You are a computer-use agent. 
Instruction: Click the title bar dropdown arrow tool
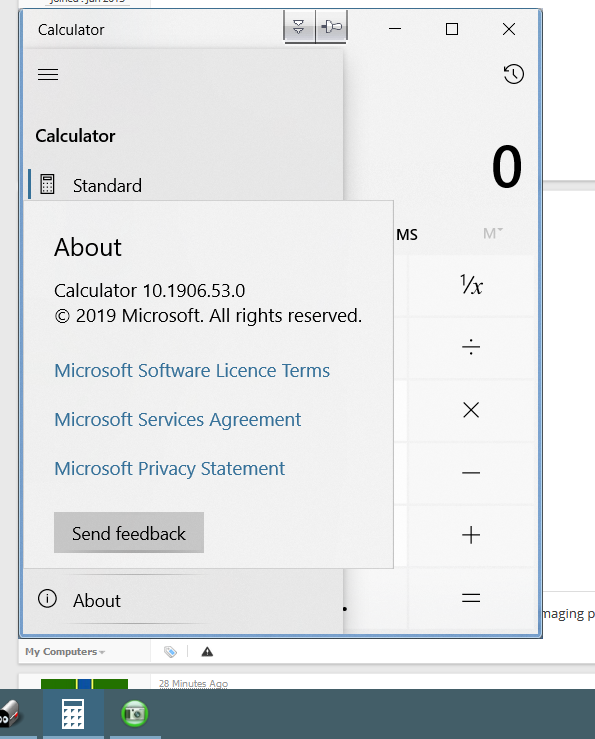[299, 27]
